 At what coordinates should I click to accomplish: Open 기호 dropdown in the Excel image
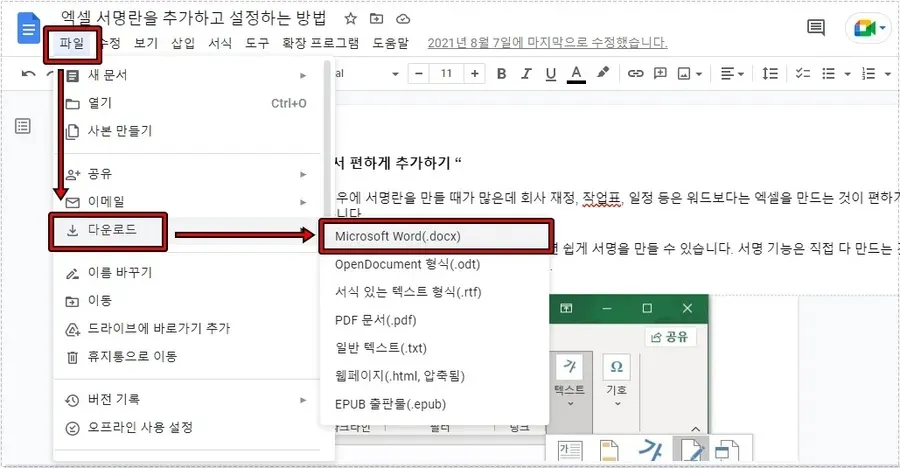pyautogui.click(x=616, y=380)
